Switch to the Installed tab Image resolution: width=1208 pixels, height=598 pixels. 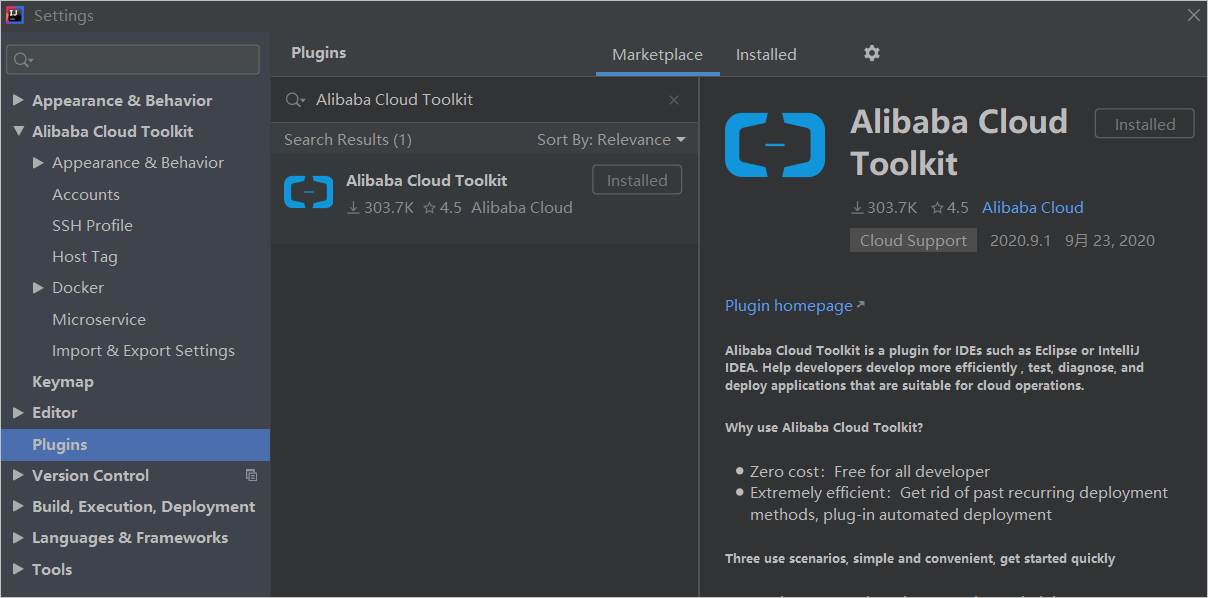tap(766, 54)
